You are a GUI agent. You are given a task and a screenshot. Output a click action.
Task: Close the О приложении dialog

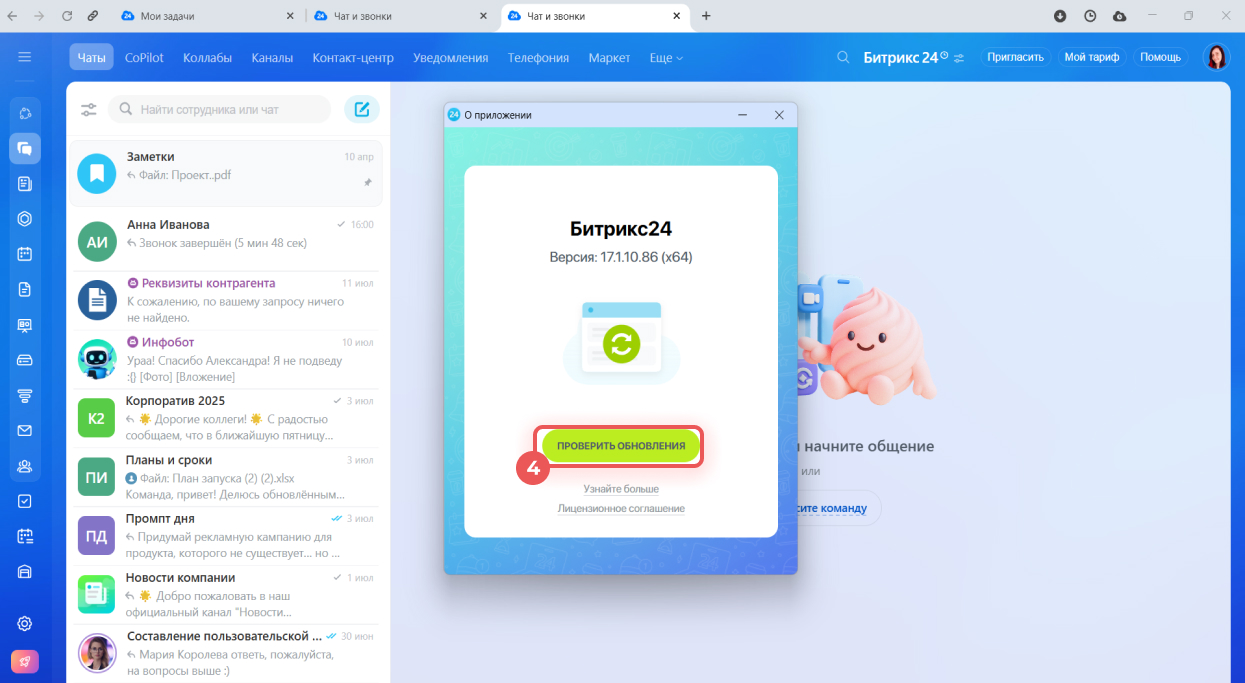[x=779, y=115]
